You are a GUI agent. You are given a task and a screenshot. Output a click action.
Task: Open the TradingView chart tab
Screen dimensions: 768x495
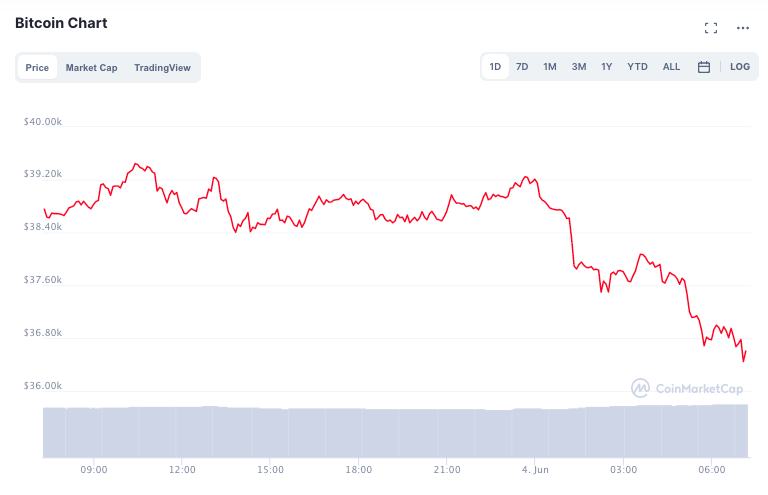pos(162,68)
